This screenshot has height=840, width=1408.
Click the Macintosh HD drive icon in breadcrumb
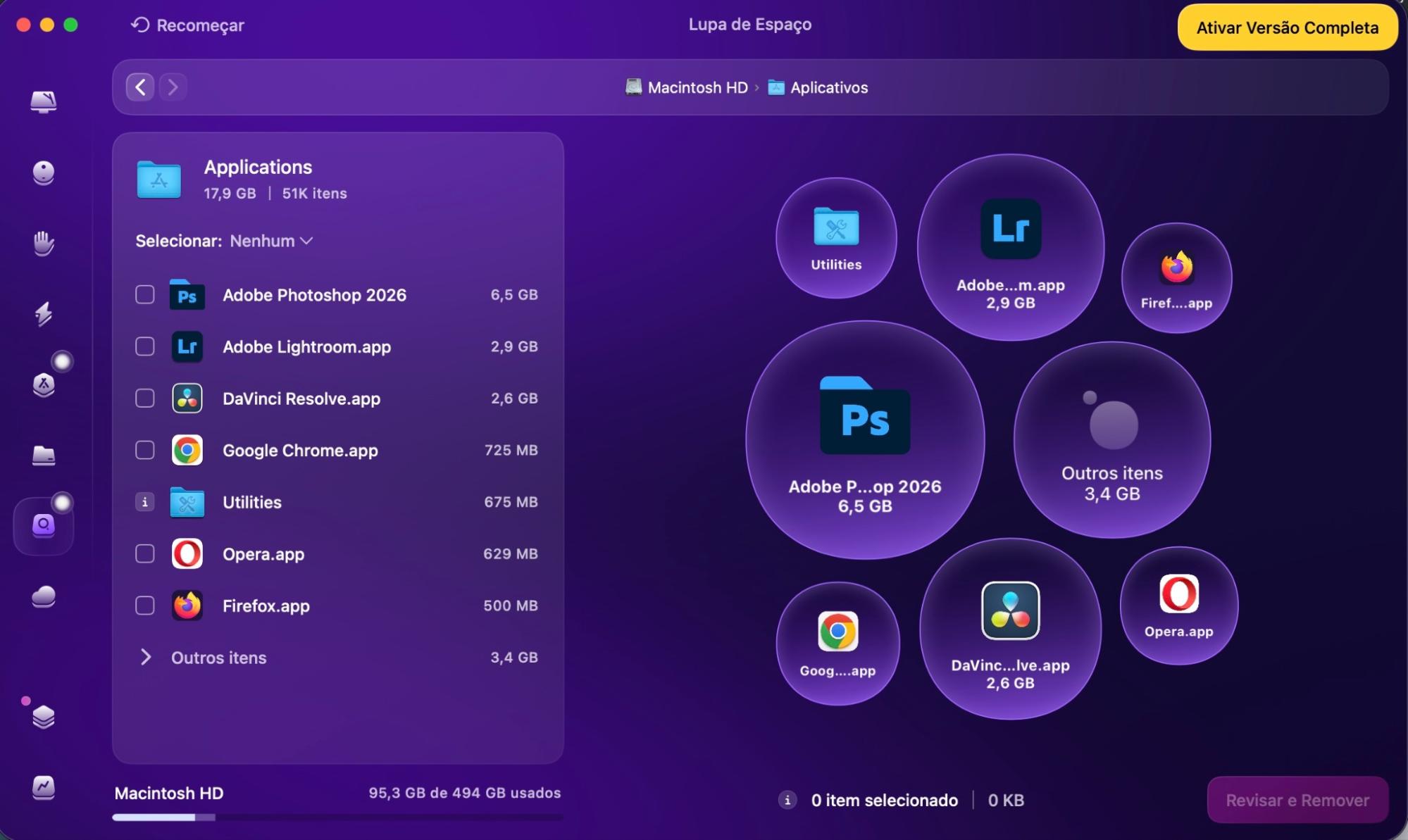pos(634,87)
